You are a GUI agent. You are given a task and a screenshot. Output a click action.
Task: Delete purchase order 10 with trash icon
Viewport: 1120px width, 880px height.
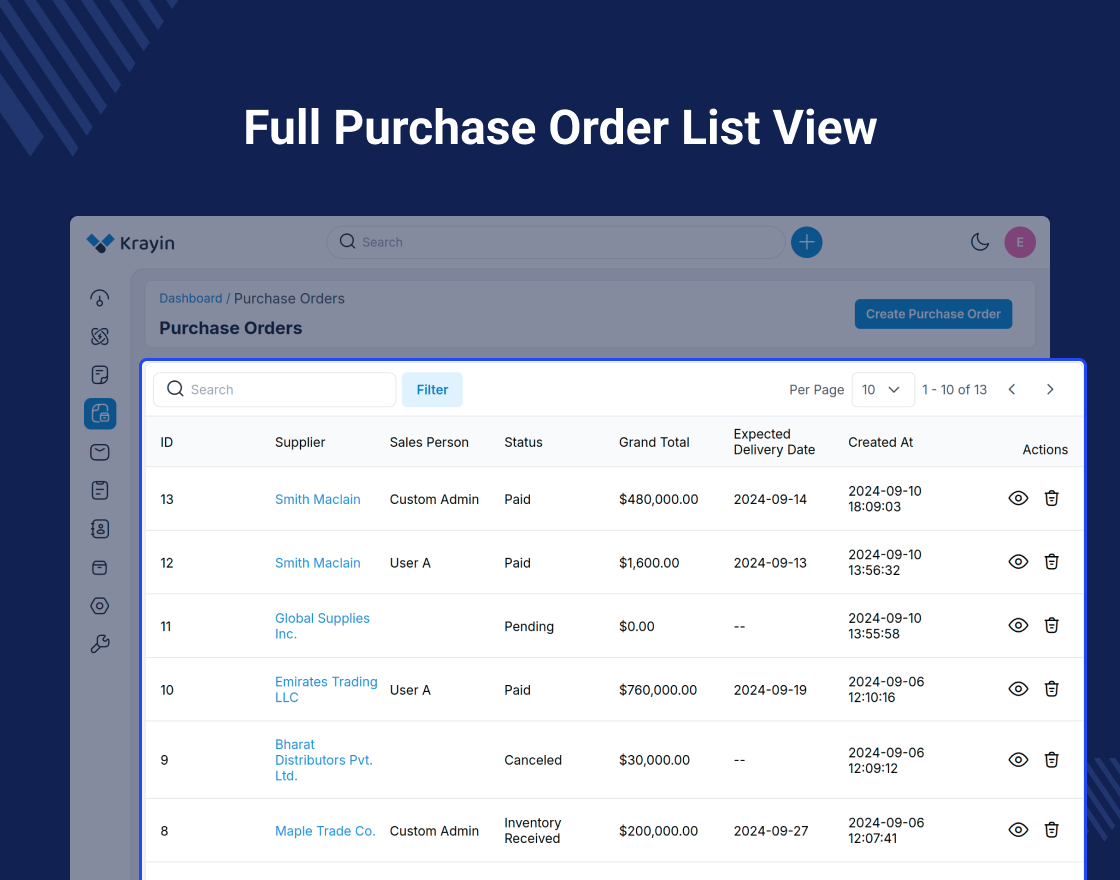1051,689
